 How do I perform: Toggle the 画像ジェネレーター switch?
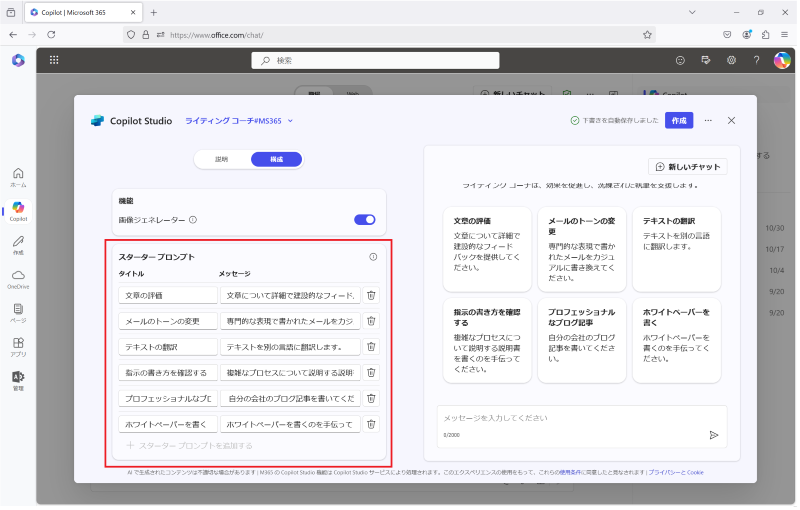365,219
